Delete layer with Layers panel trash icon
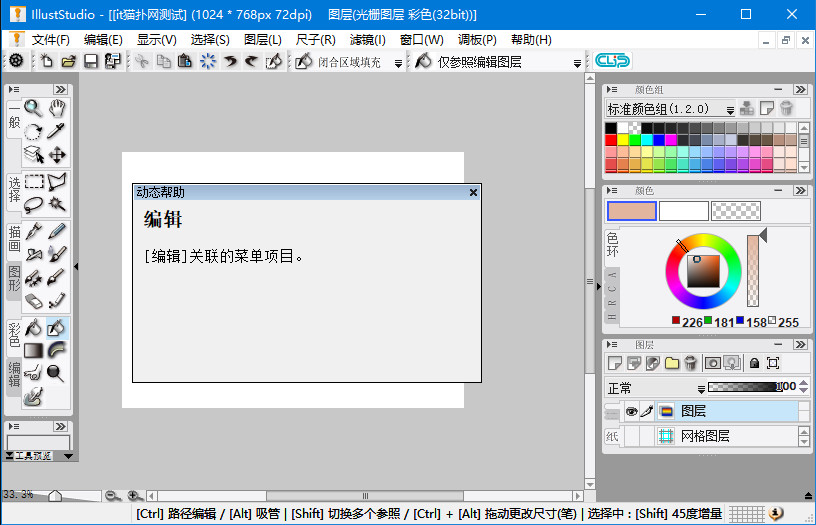This screenshot has width=816, height=525. pyautogui.click(x=691, y=363)
